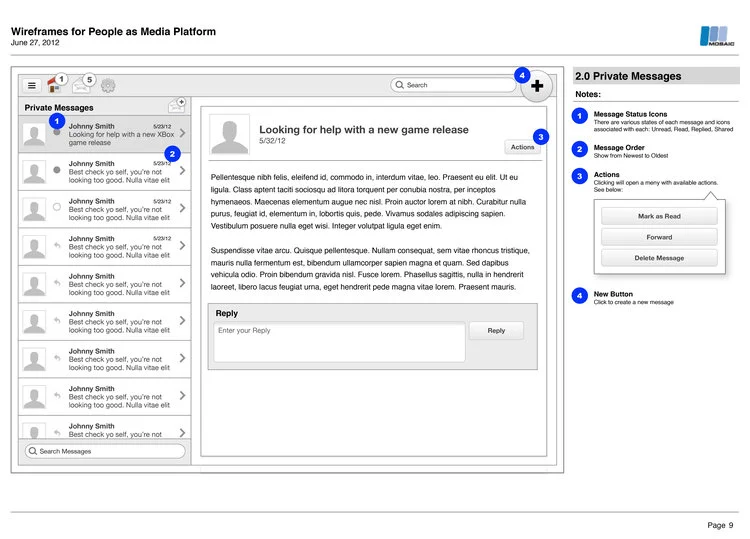Screen dimensions: 750x539
Task: Open chevron of the hollow-circle Johnny Smith message
Action: (x=182, y=208)
